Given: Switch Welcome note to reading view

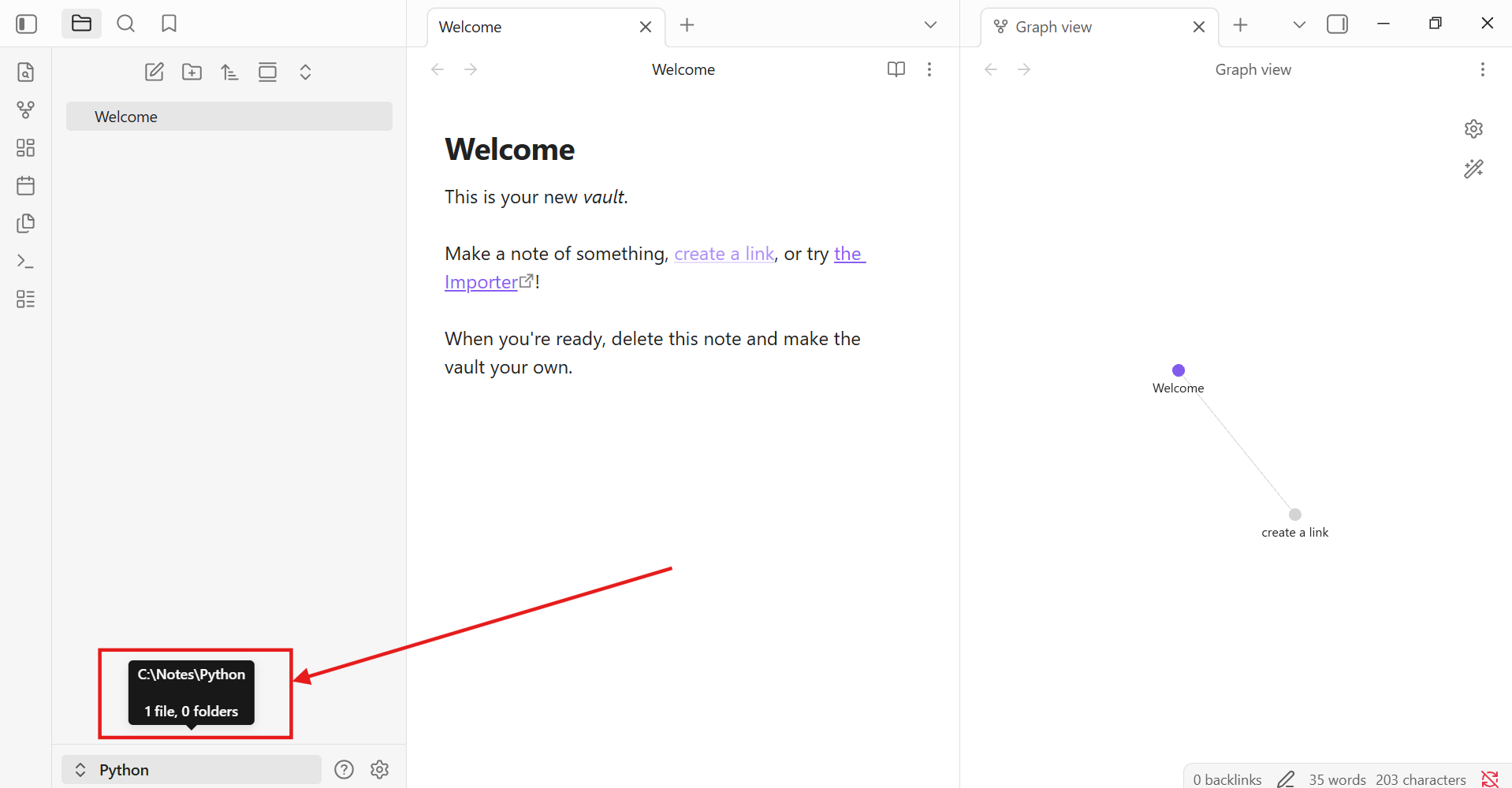Looking at the screenshot, I should 896,69.
